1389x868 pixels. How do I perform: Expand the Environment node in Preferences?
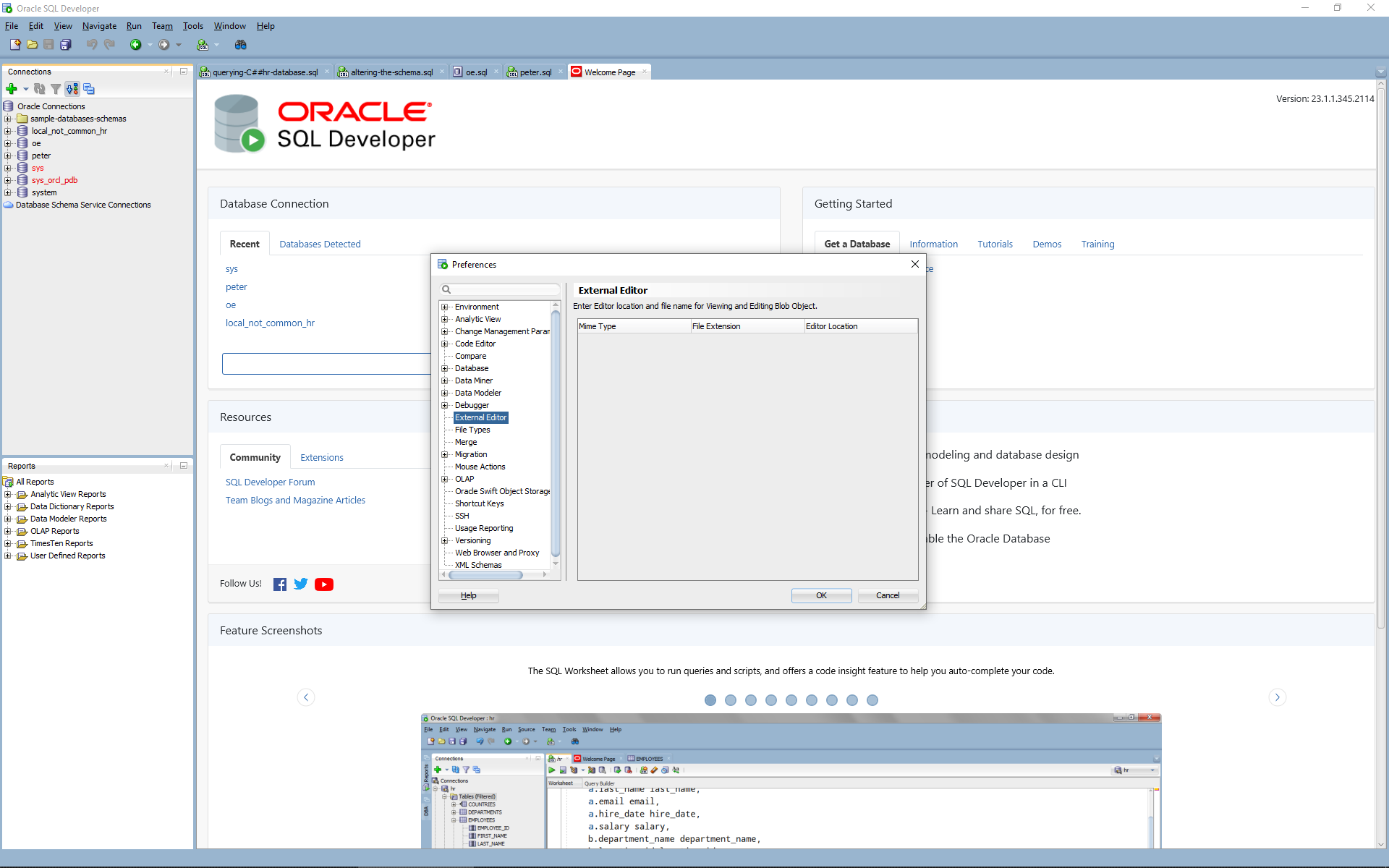click(445, 307)
